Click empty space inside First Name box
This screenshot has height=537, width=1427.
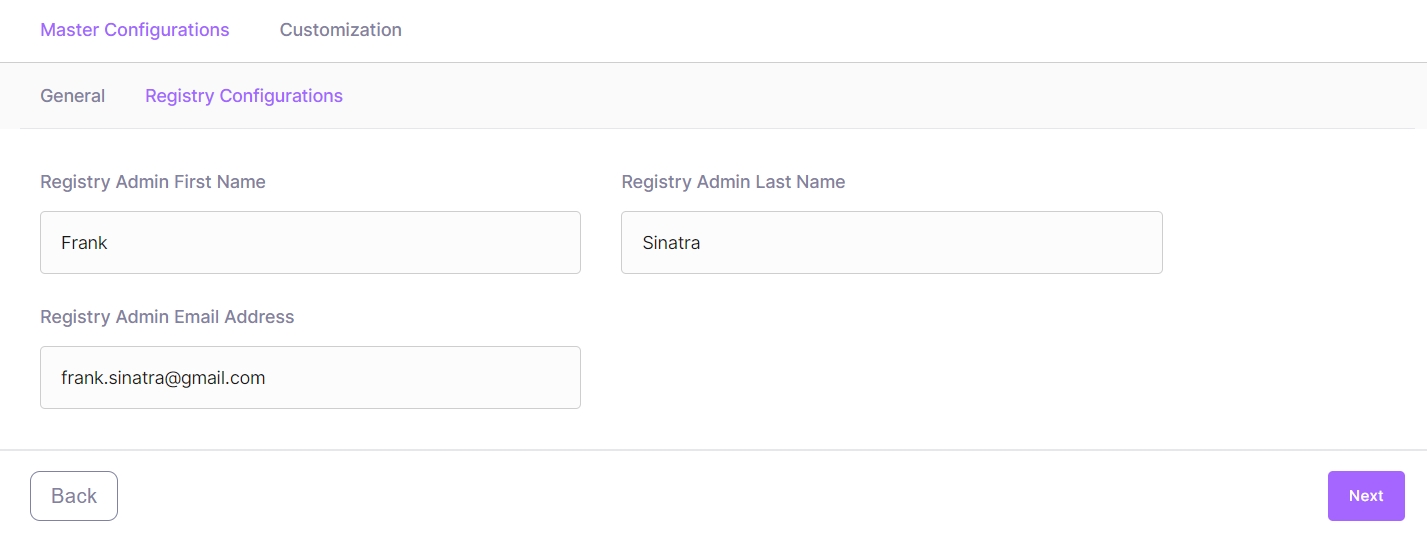pos(380,242)
